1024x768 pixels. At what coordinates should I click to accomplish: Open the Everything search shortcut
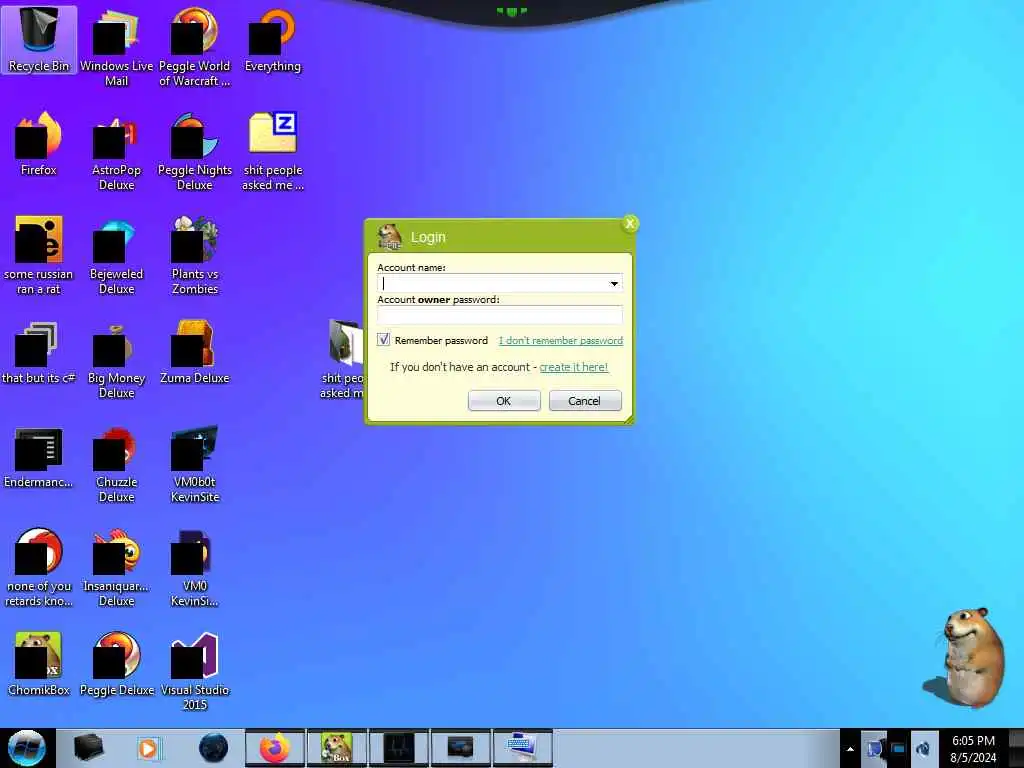point(273,40)
